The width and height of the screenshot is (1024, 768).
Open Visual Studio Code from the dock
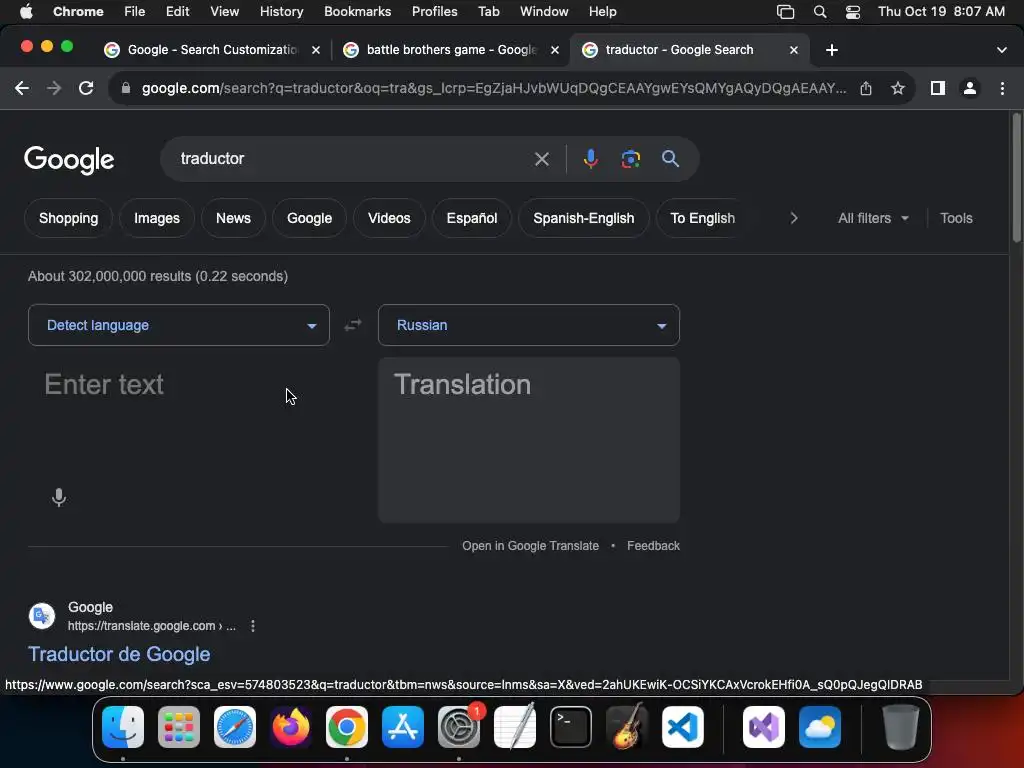pyautogui.click(x=682, y=727)
